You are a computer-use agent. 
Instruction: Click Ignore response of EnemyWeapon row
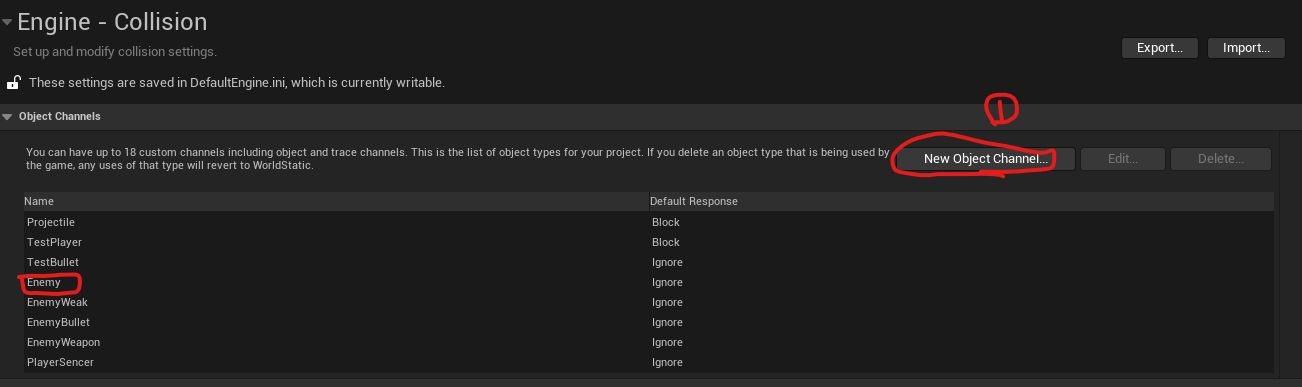click(667, 342)
